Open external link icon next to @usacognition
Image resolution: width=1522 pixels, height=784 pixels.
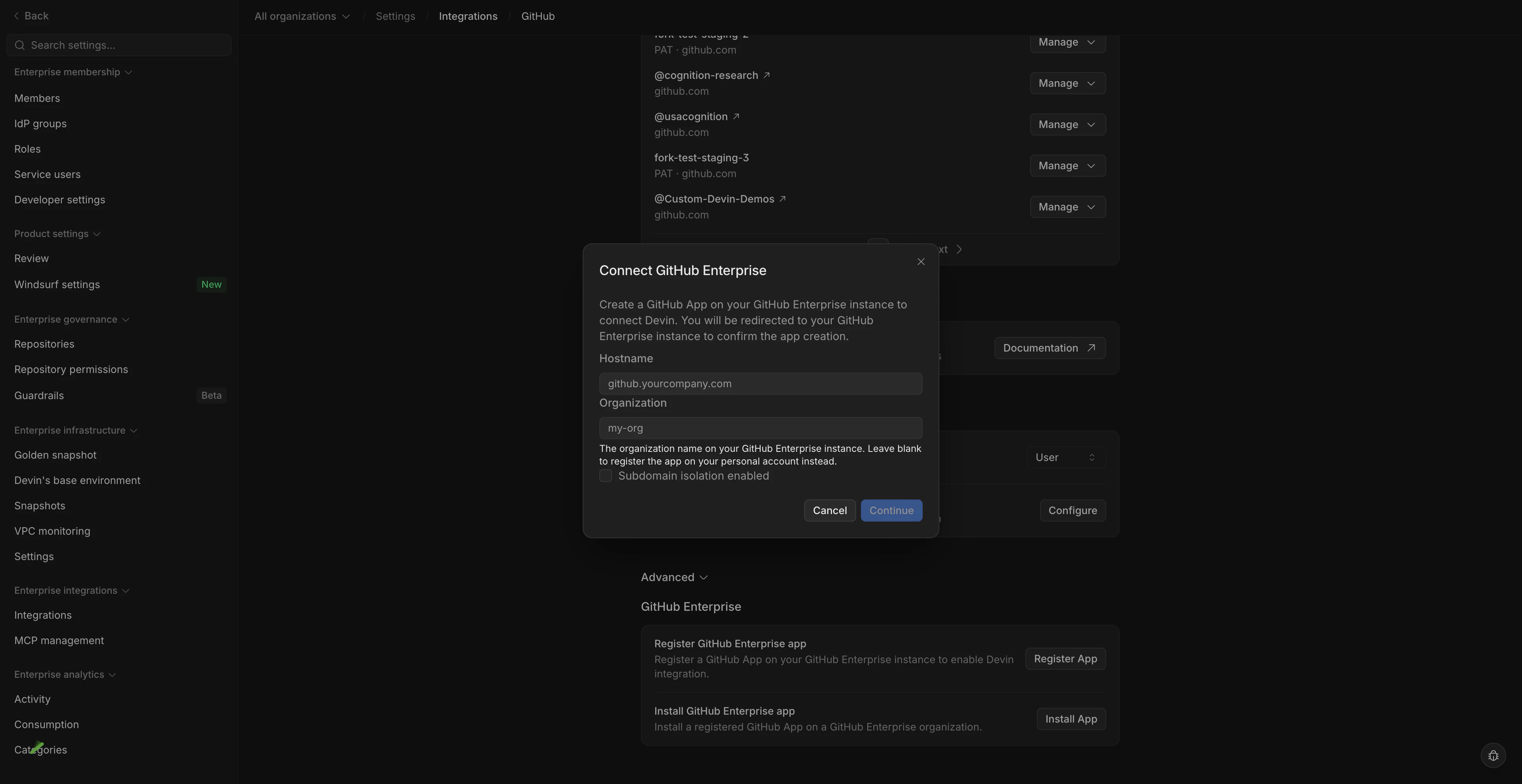(736, 117)
